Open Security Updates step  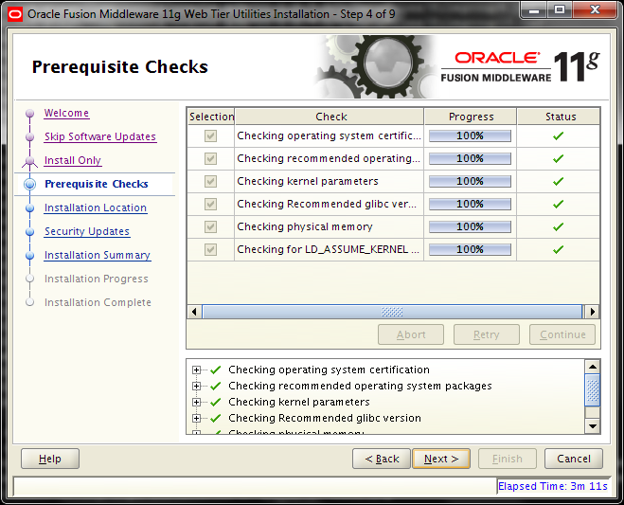tap(87, 231)
